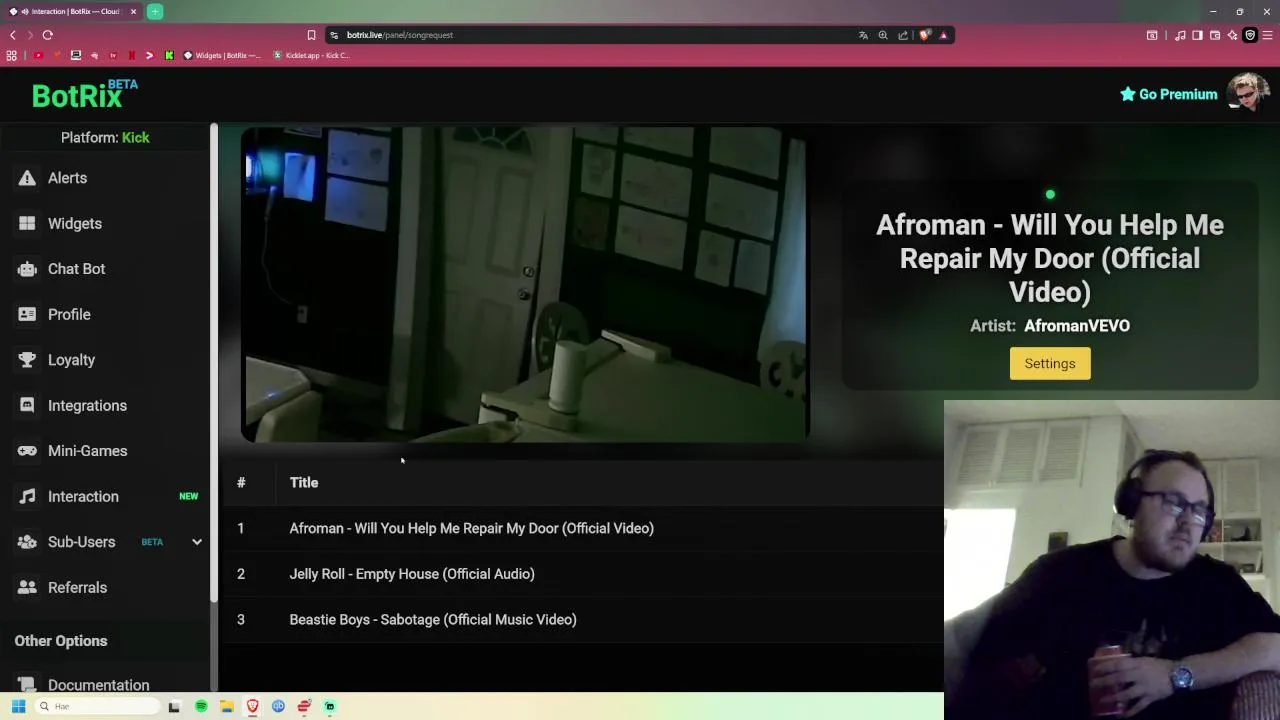Screen dimensions: 1280x720
Task: Click the translate page icon in address bar
Action: (x=863, y=35)
